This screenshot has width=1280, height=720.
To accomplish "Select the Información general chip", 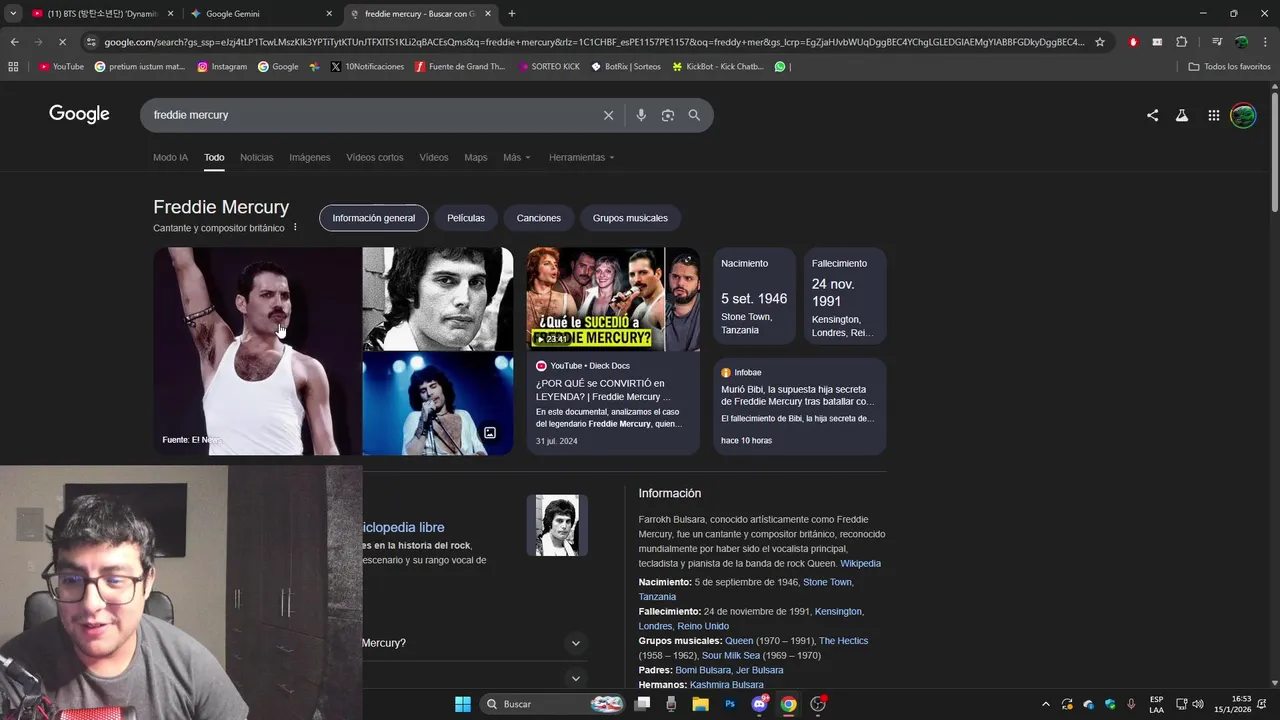I will coord(374,218).
